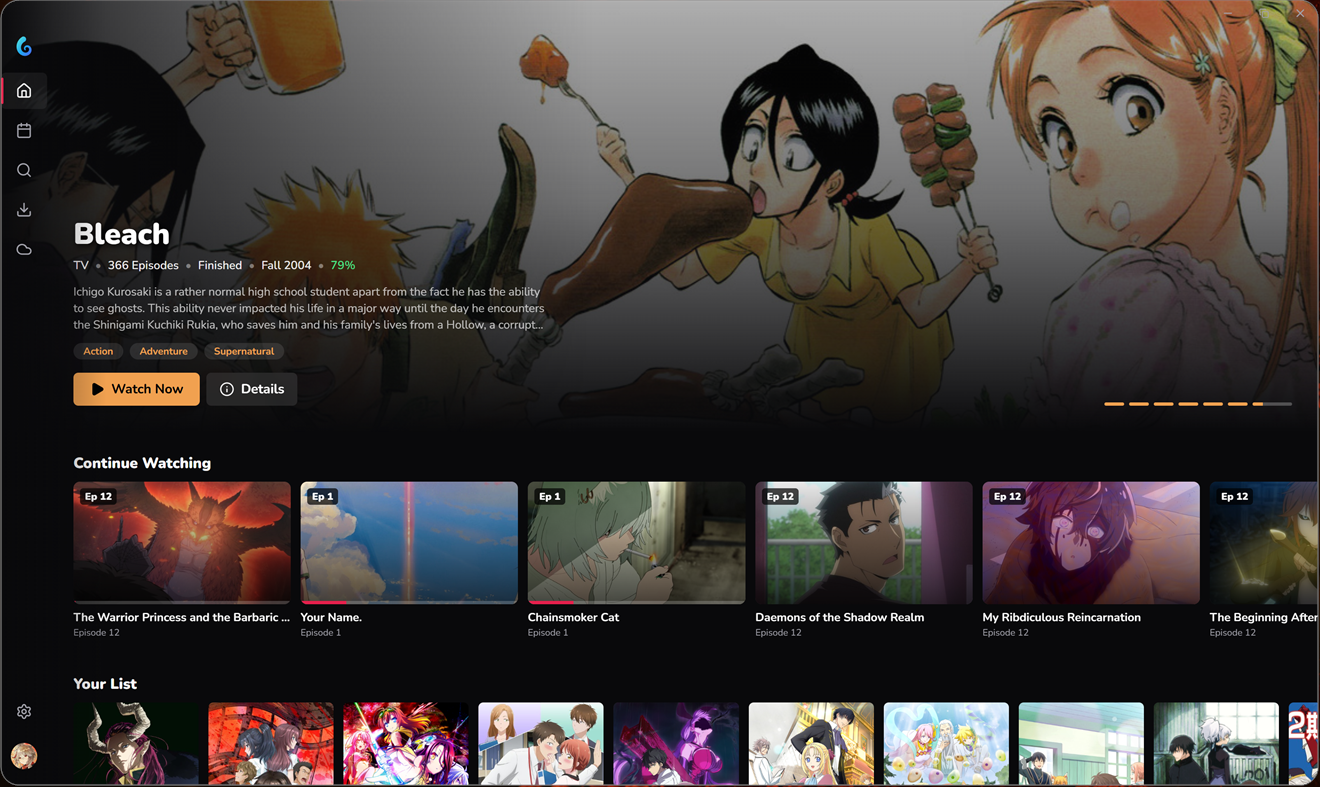Image resolution: width=1320 pixels, height=787 pixels.
Task: Open the search icon in sidebar
Action: point(24,170)
